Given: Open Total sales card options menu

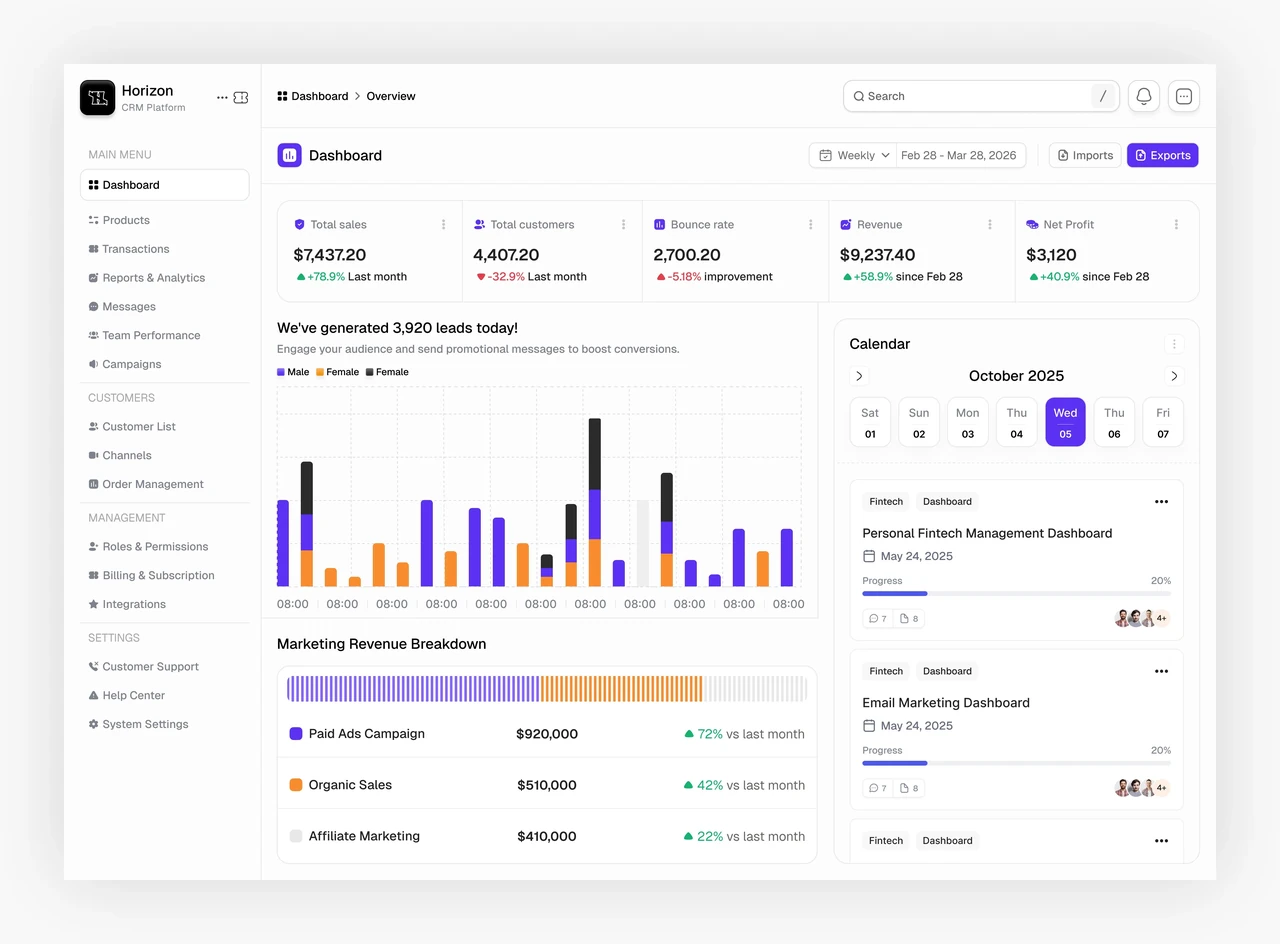Looking at the screenshot, I should tap(444, 225).
